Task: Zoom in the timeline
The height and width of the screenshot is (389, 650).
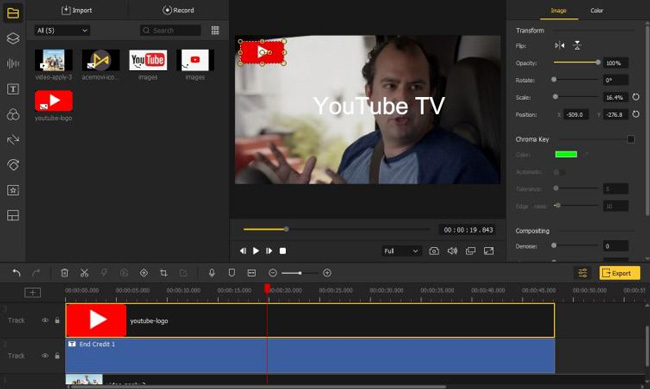Action: tap(327, 273)
